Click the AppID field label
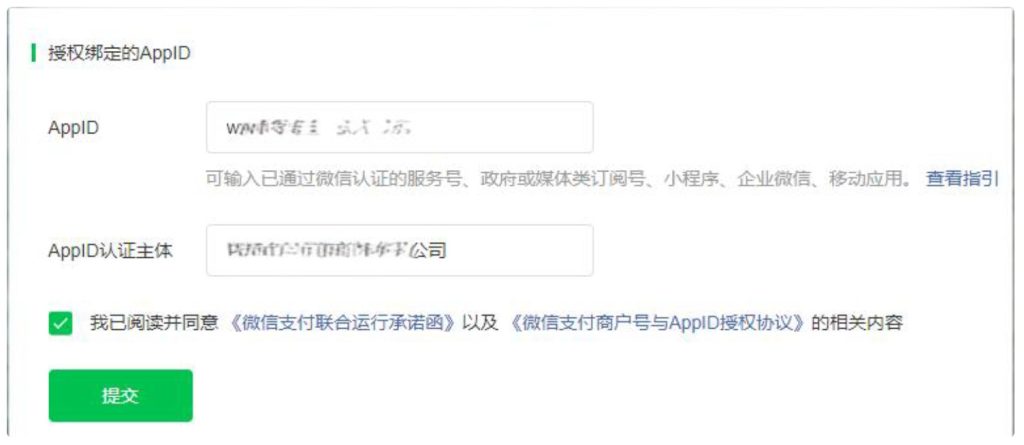 pos(74,127)
